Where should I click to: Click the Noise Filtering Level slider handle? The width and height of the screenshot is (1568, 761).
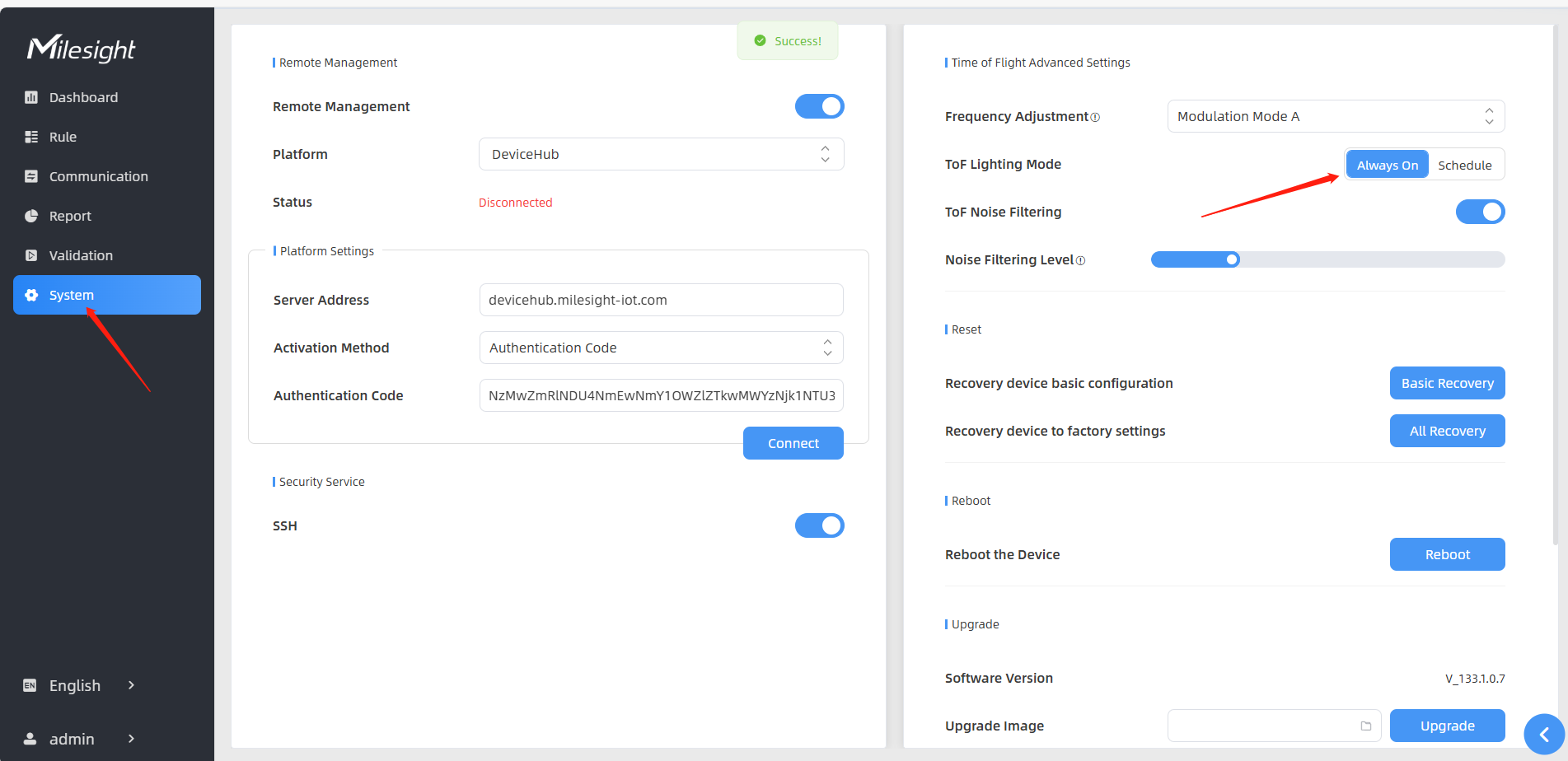(x=1232, y=259)
